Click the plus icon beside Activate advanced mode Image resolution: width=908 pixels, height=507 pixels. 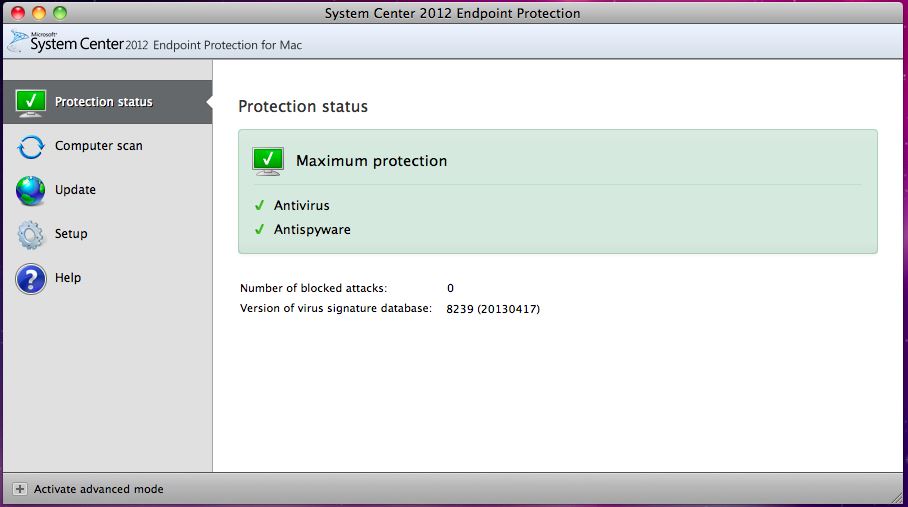(x=20, y=489)
